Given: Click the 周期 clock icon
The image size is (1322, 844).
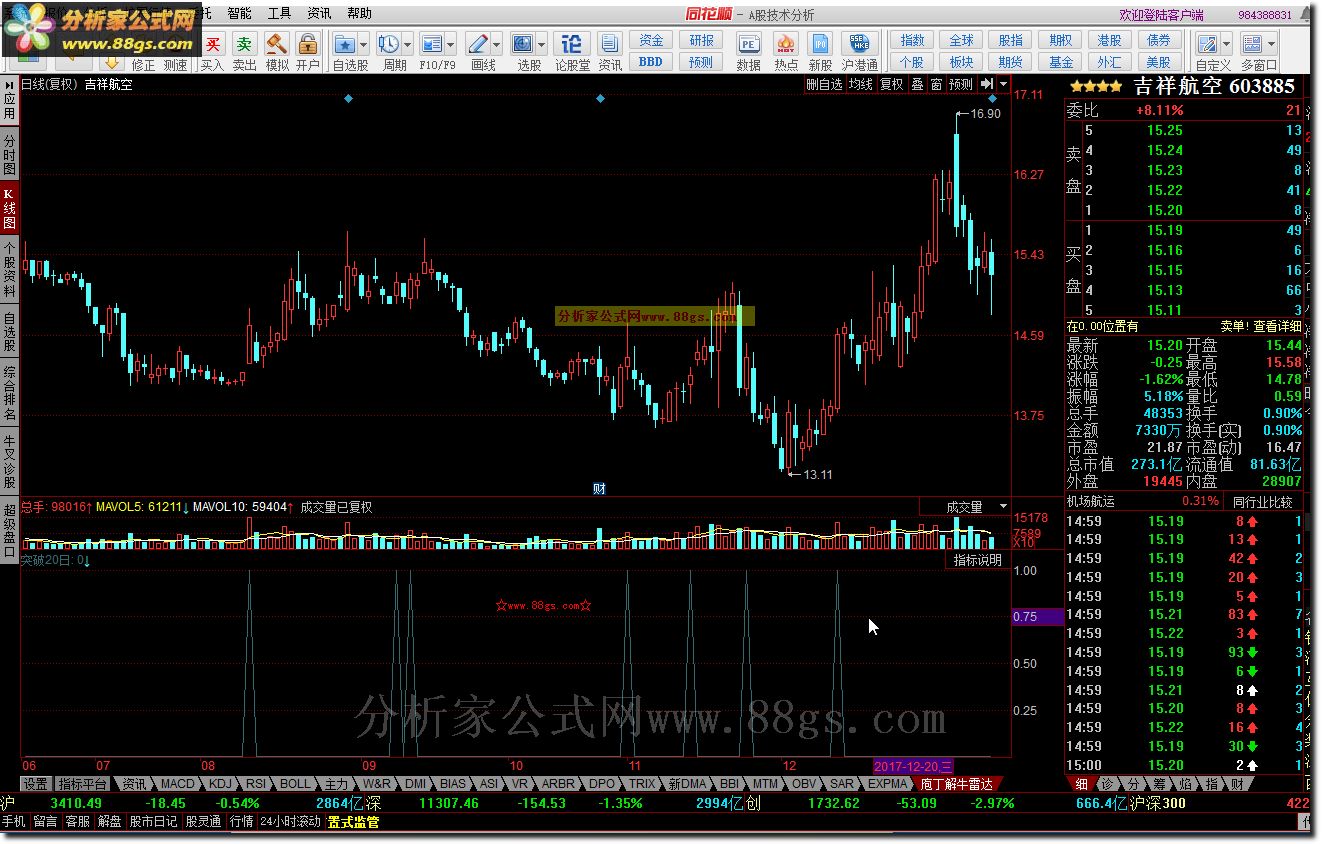Looking at the screenshot, I should pyautogui.click(x=389, y=44).
